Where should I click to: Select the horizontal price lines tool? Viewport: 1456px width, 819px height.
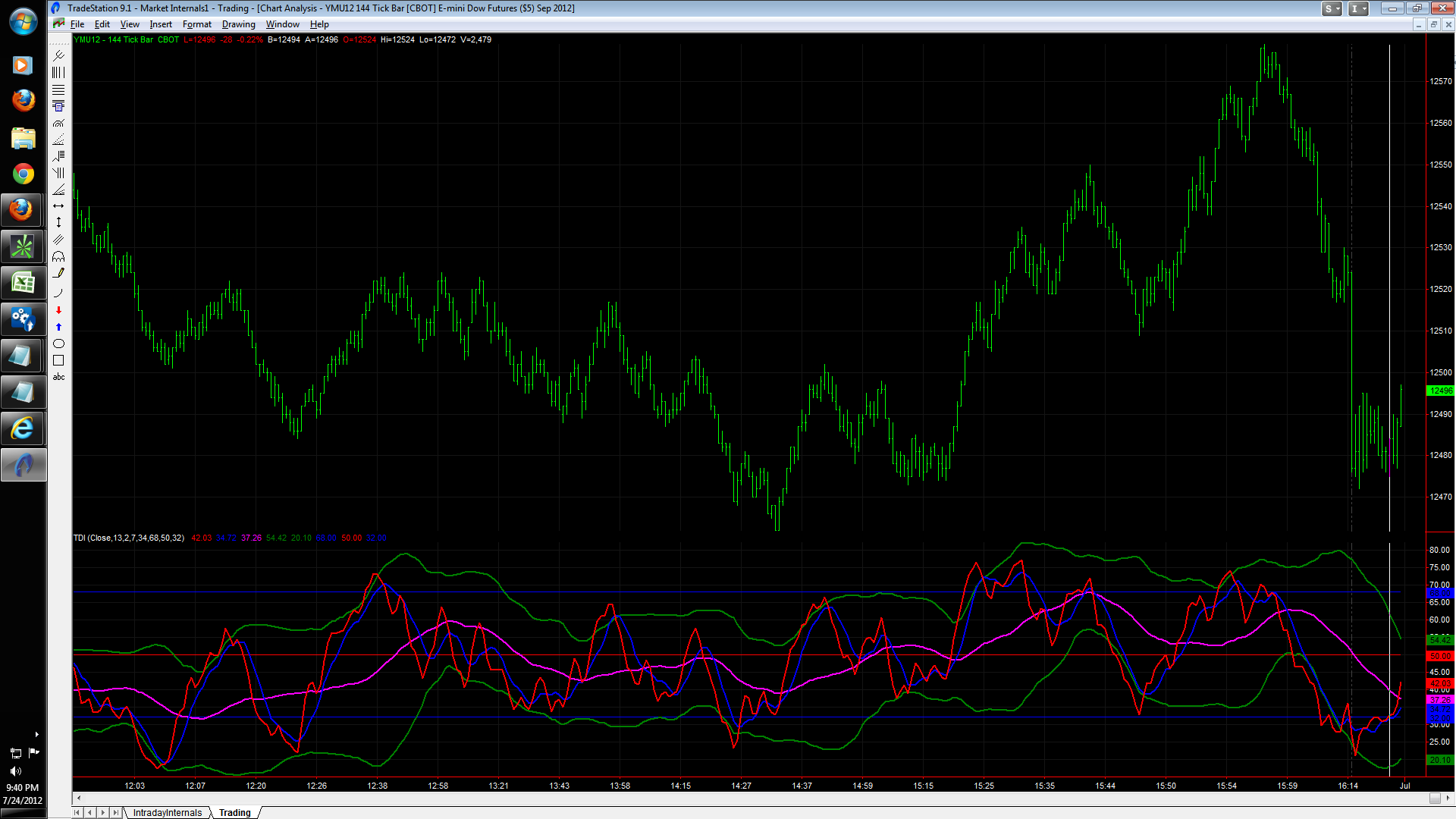[x=58, y=89]
